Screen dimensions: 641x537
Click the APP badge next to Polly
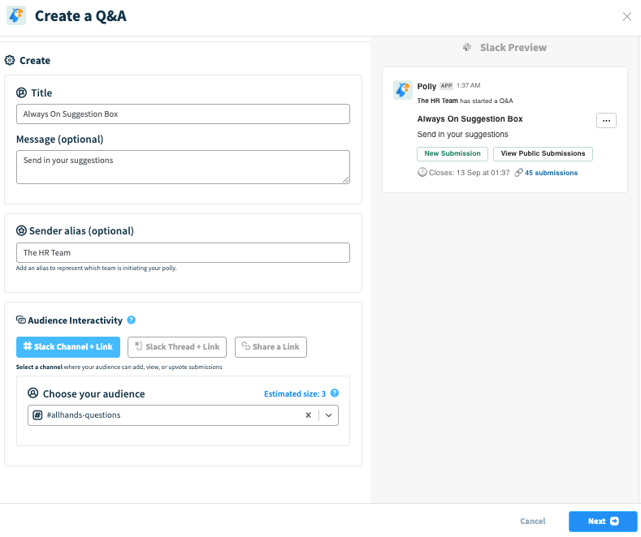446,86
